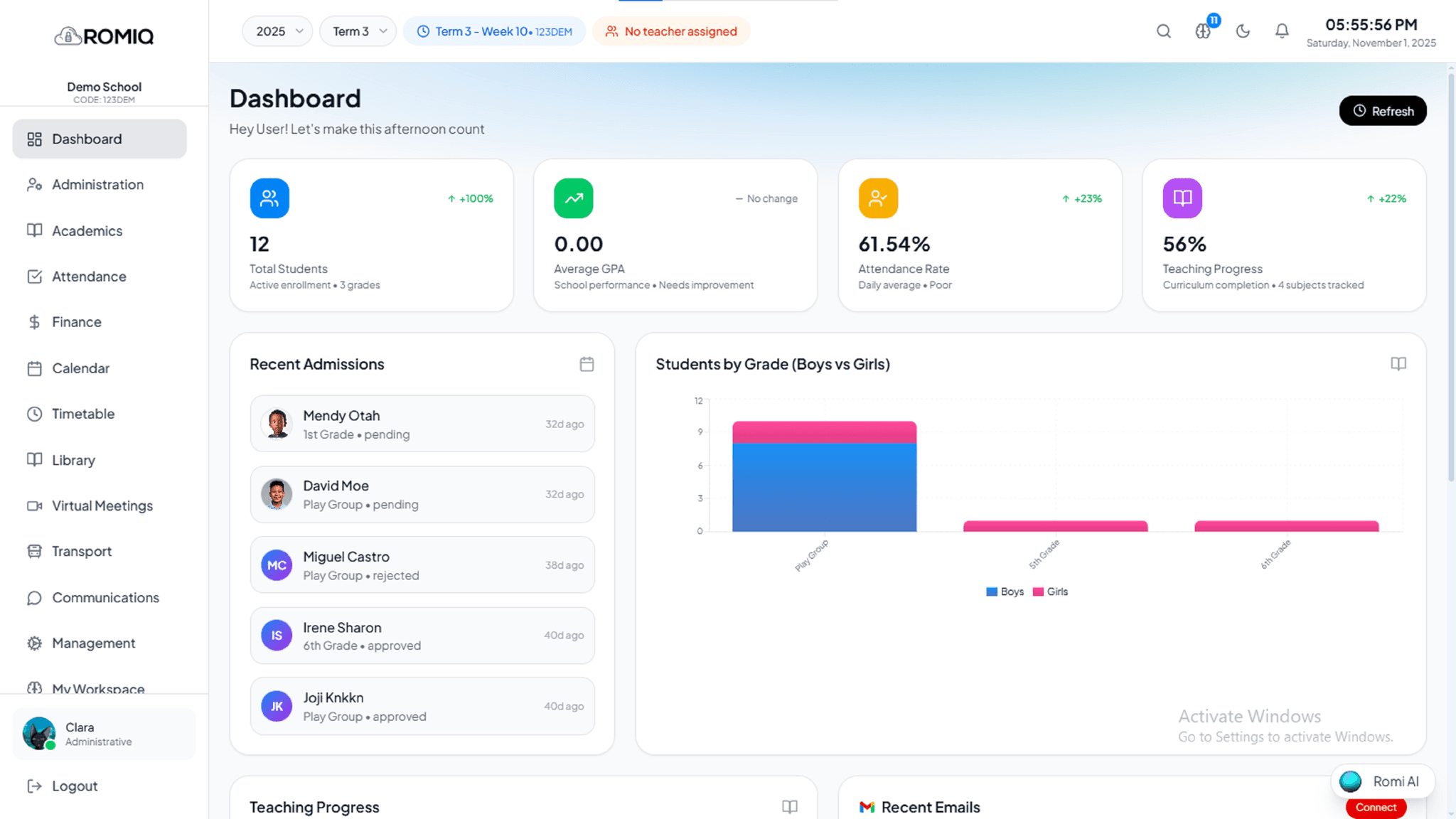Click the Play Group bar in the chart
This screenshot has height=819, width=1456.
(824, 476)
